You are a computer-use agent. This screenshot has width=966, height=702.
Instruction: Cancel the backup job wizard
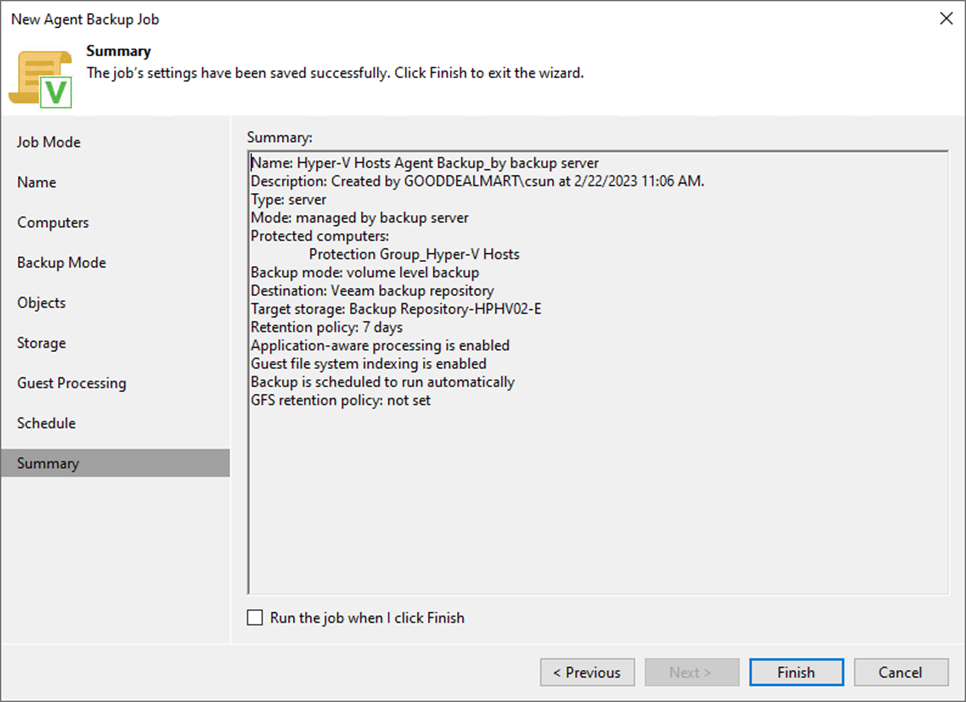point(901,672)
